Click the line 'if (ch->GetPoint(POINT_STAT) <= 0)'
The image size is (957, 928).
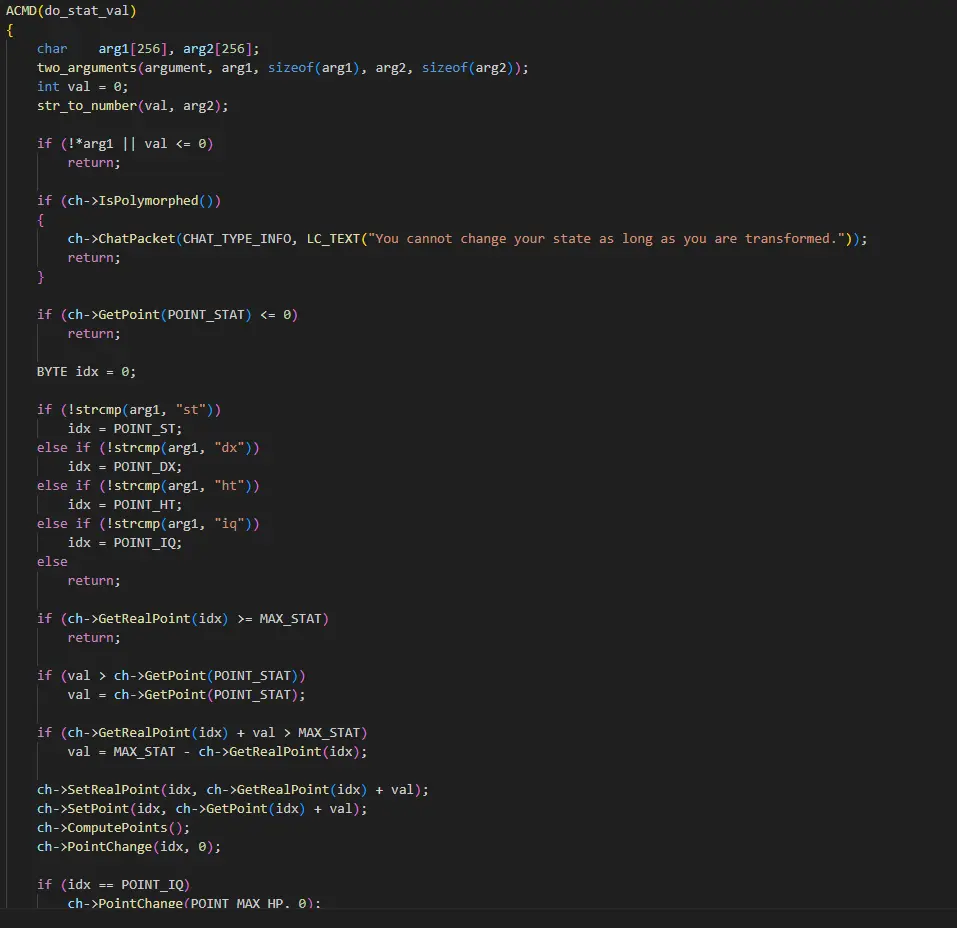(167, 314)
